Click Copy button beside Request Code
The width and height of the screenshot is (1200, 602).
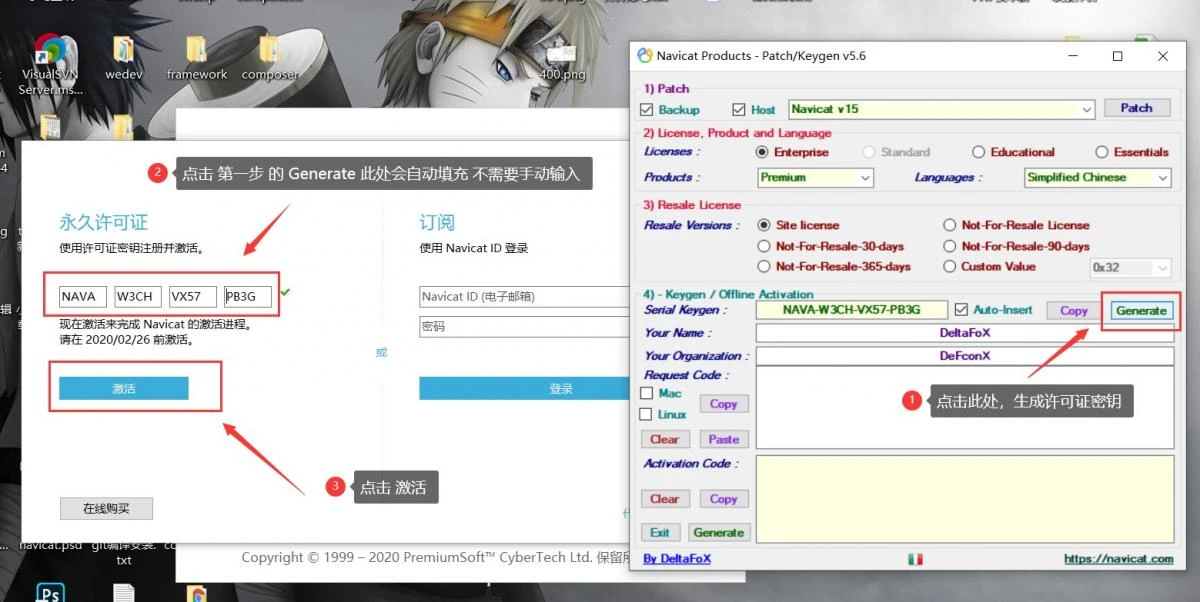(x=723, y=404)
